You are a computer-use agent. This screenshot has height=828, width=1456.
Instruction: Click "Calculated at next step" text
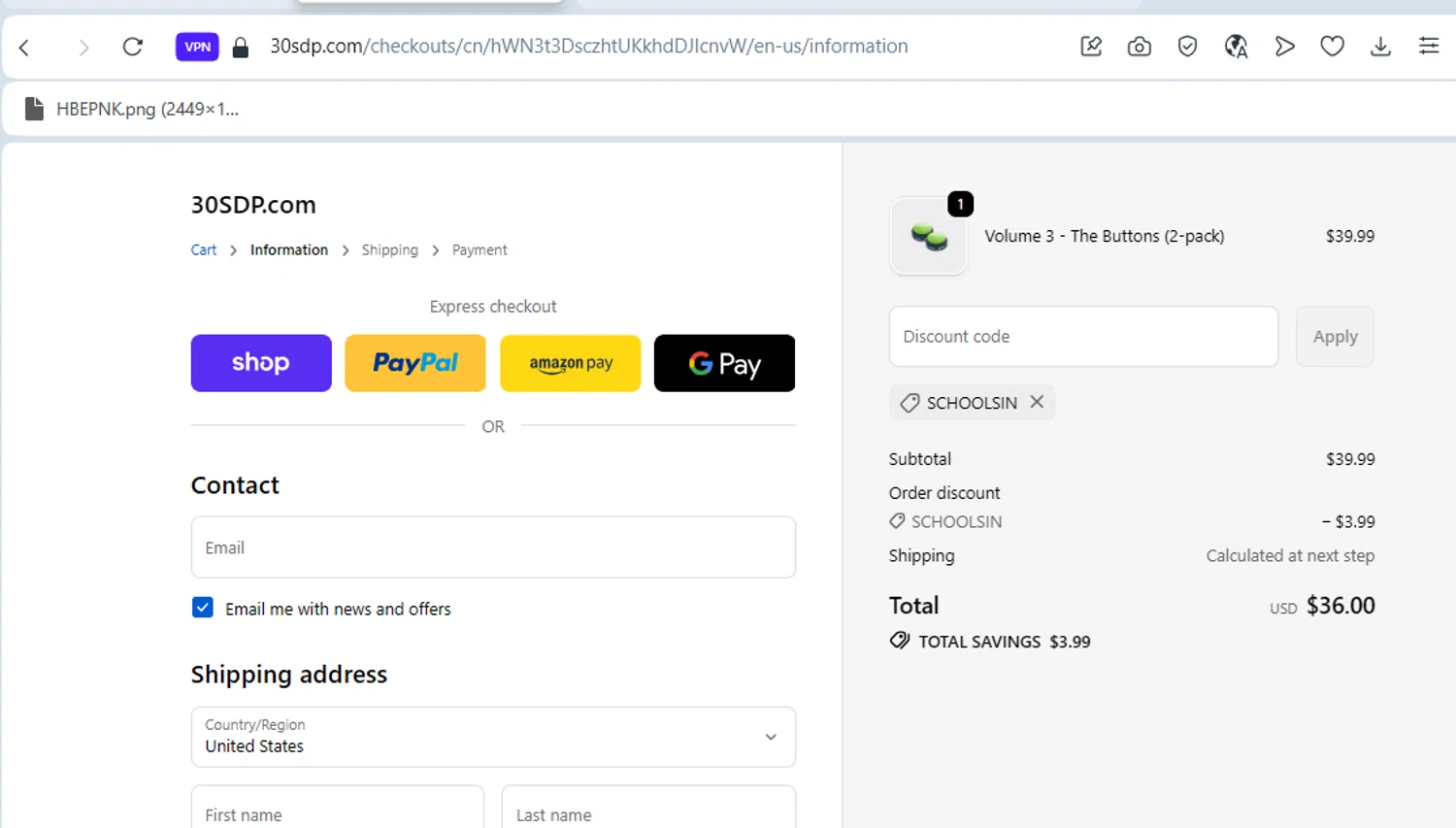pos(1290,556)
